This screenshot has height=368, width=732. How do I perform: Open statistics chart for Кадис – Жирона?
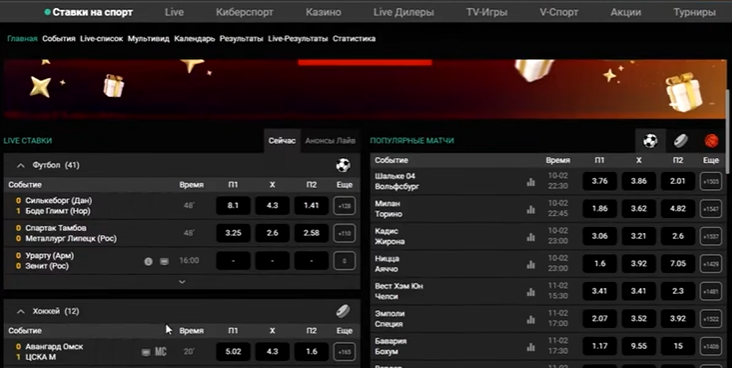(x=531, y=237)
